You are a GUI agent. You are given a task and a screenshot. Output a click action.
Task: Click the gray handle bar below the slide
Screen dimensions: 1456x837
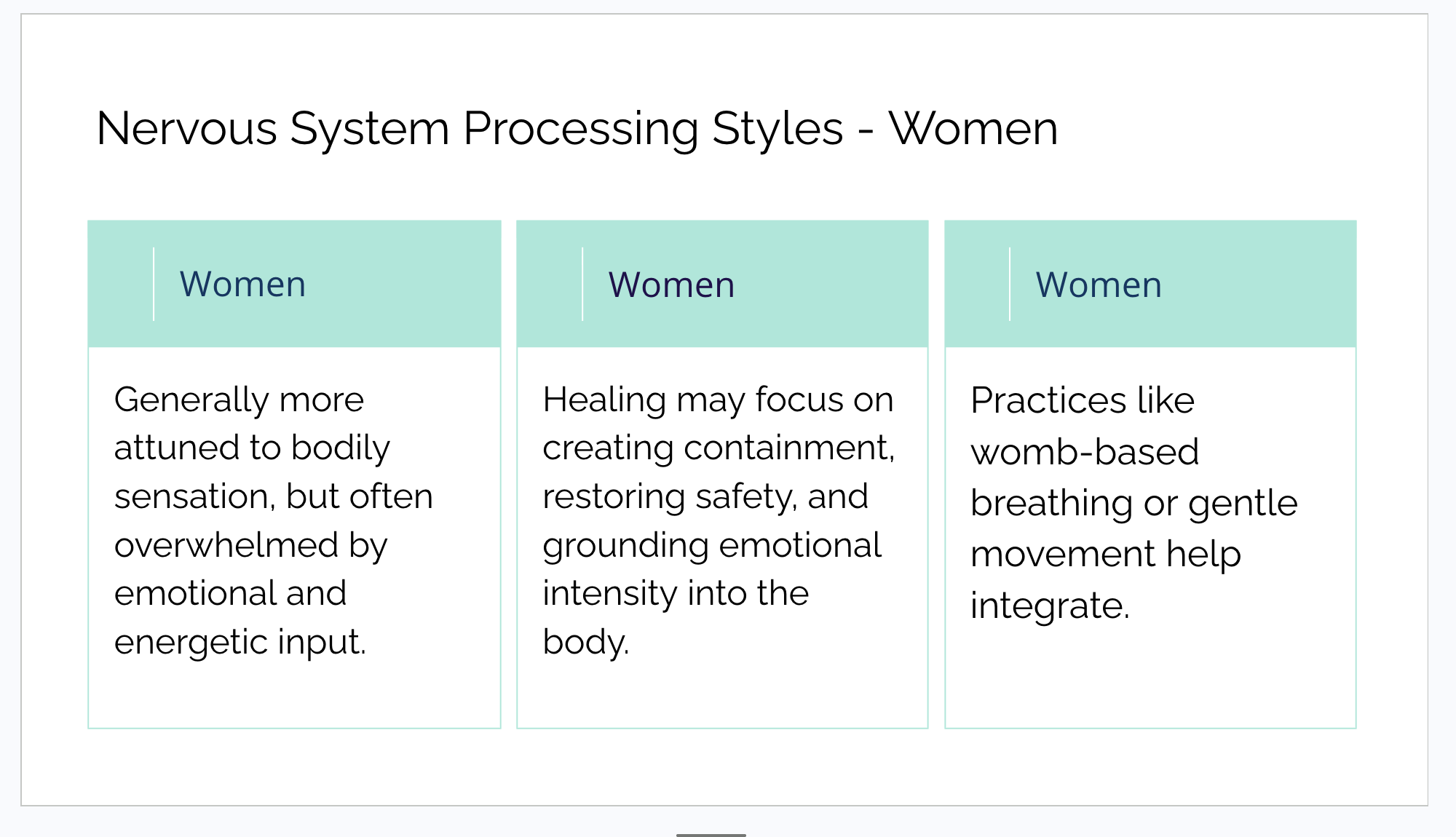coord(711,835)
